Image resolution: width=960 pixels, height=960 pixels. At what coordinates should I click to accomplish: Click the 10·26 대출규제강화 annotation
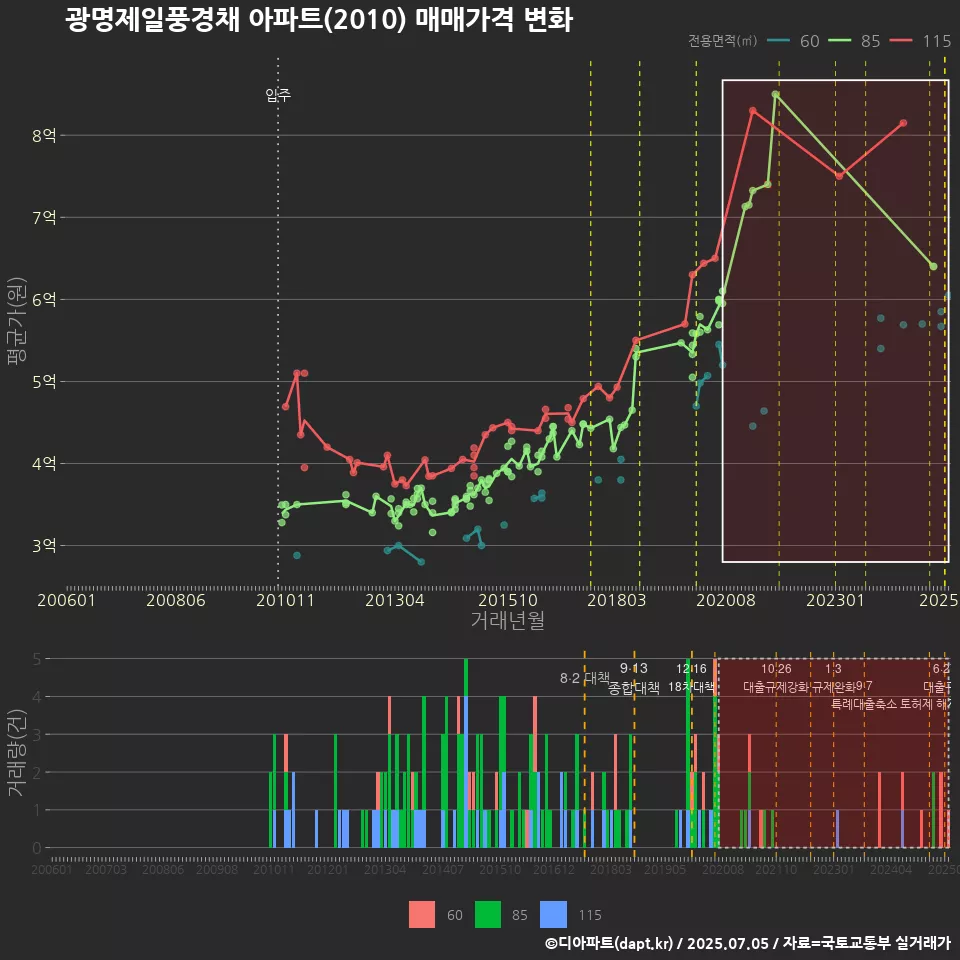776,678
